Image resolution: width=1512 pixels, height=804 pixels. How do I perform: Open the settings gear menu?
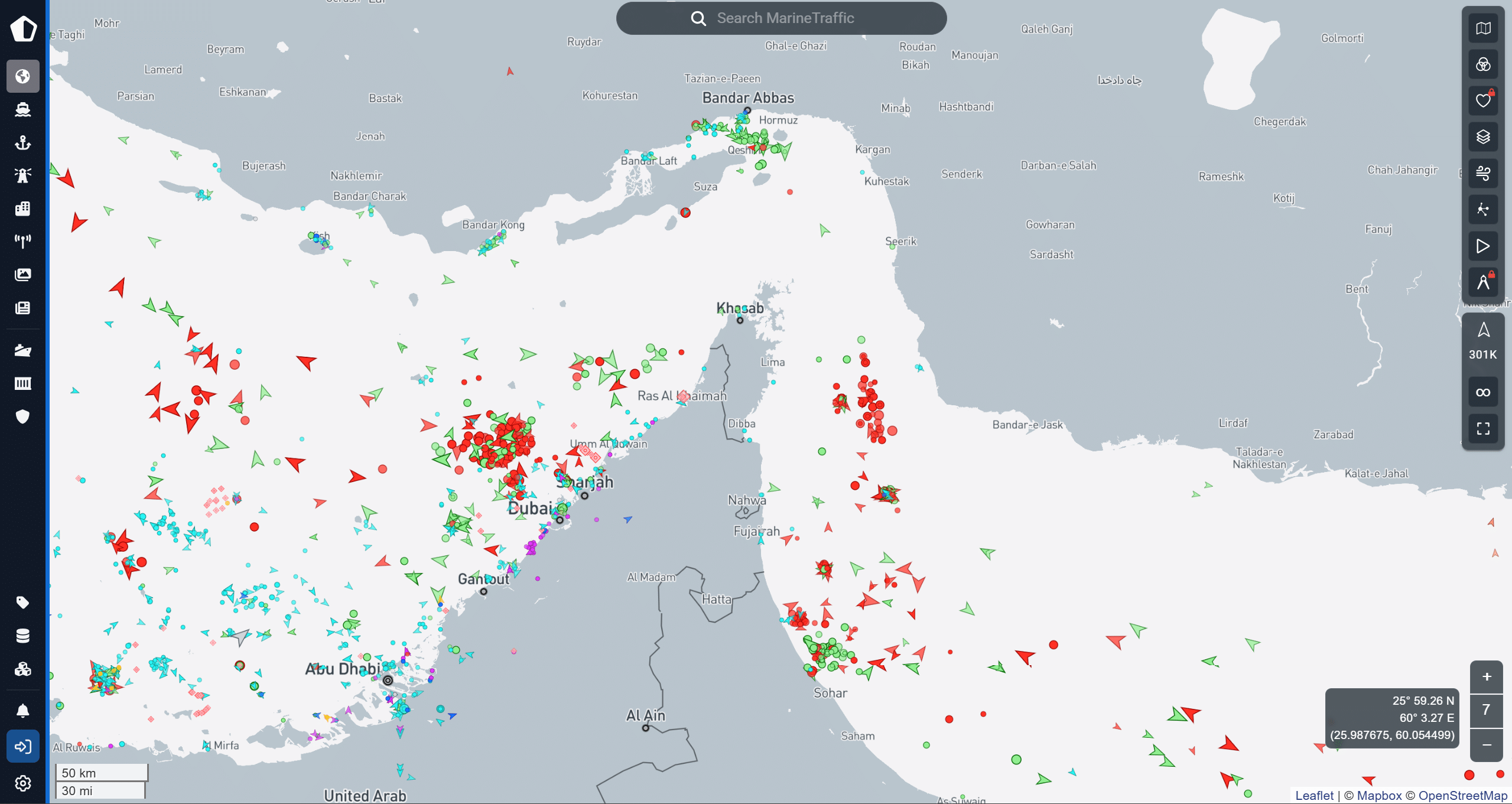pyautogui.click(x=22, y=783)
